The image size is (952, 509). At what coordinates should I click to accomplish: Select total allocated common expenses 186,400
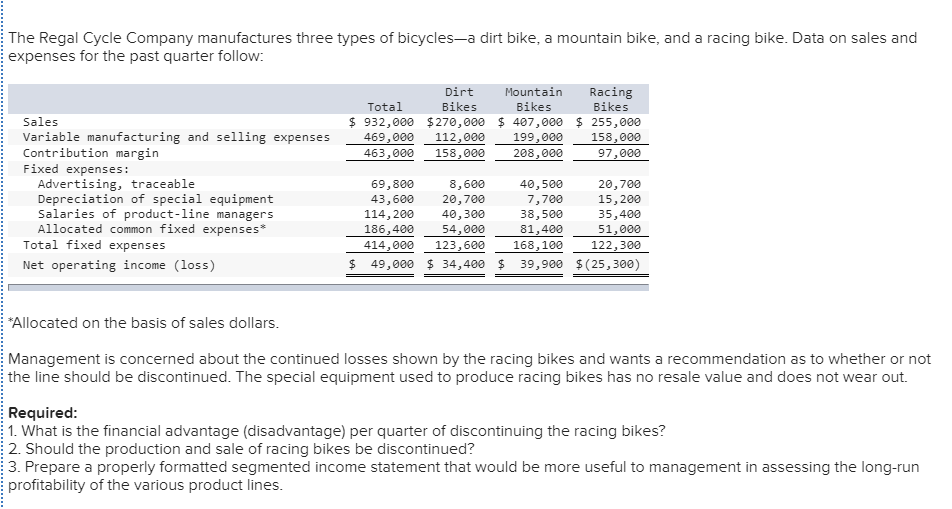click(x=389, y=230)
